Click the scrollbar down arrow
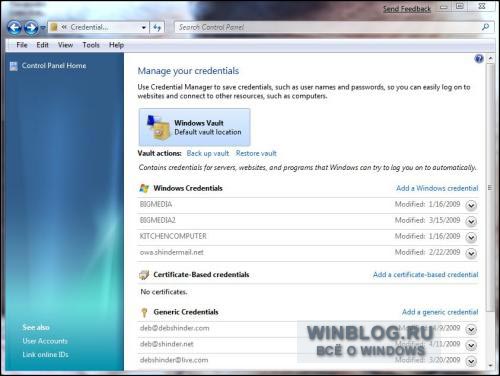The image size is (500, 376). pyautogui.click(x=490, y=366)
